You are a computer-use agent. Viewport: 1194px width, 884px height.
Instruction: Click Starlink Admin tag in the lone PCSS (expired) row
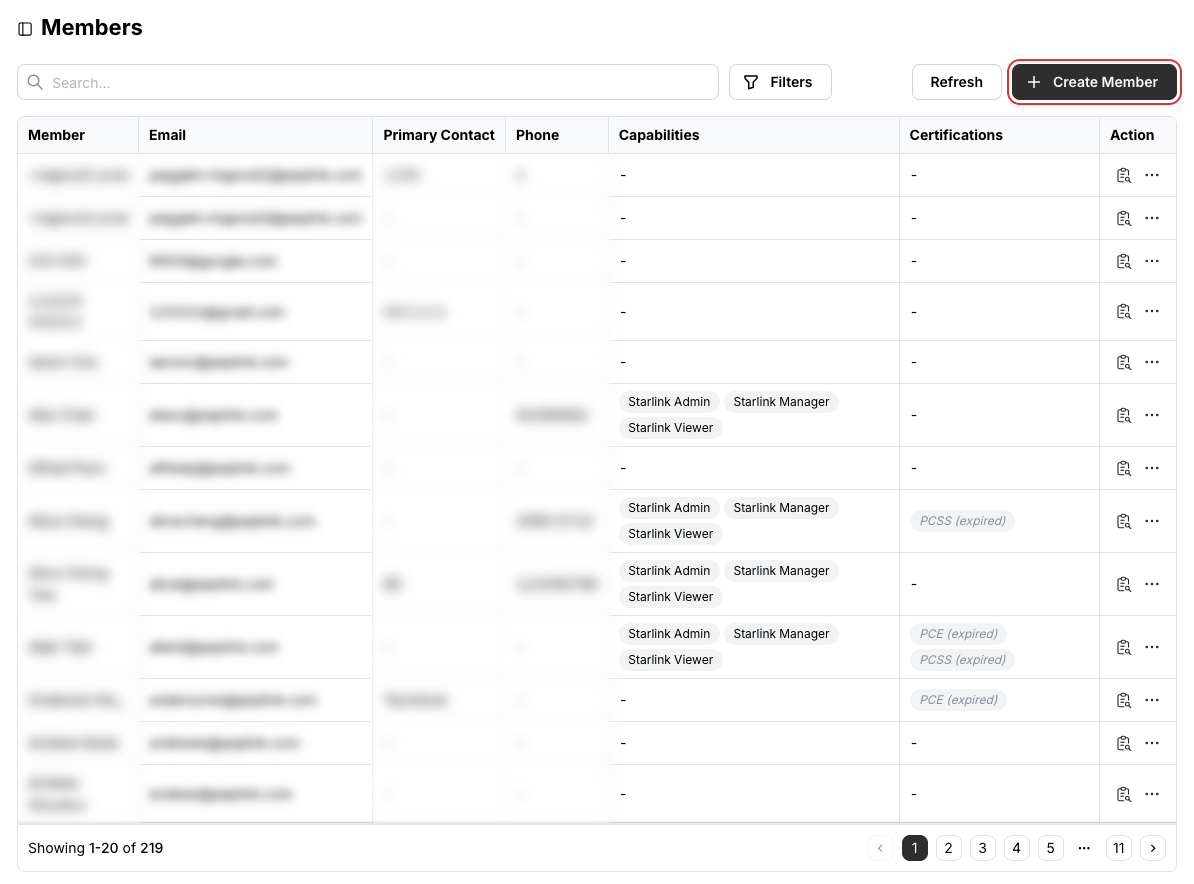point(669,508)
